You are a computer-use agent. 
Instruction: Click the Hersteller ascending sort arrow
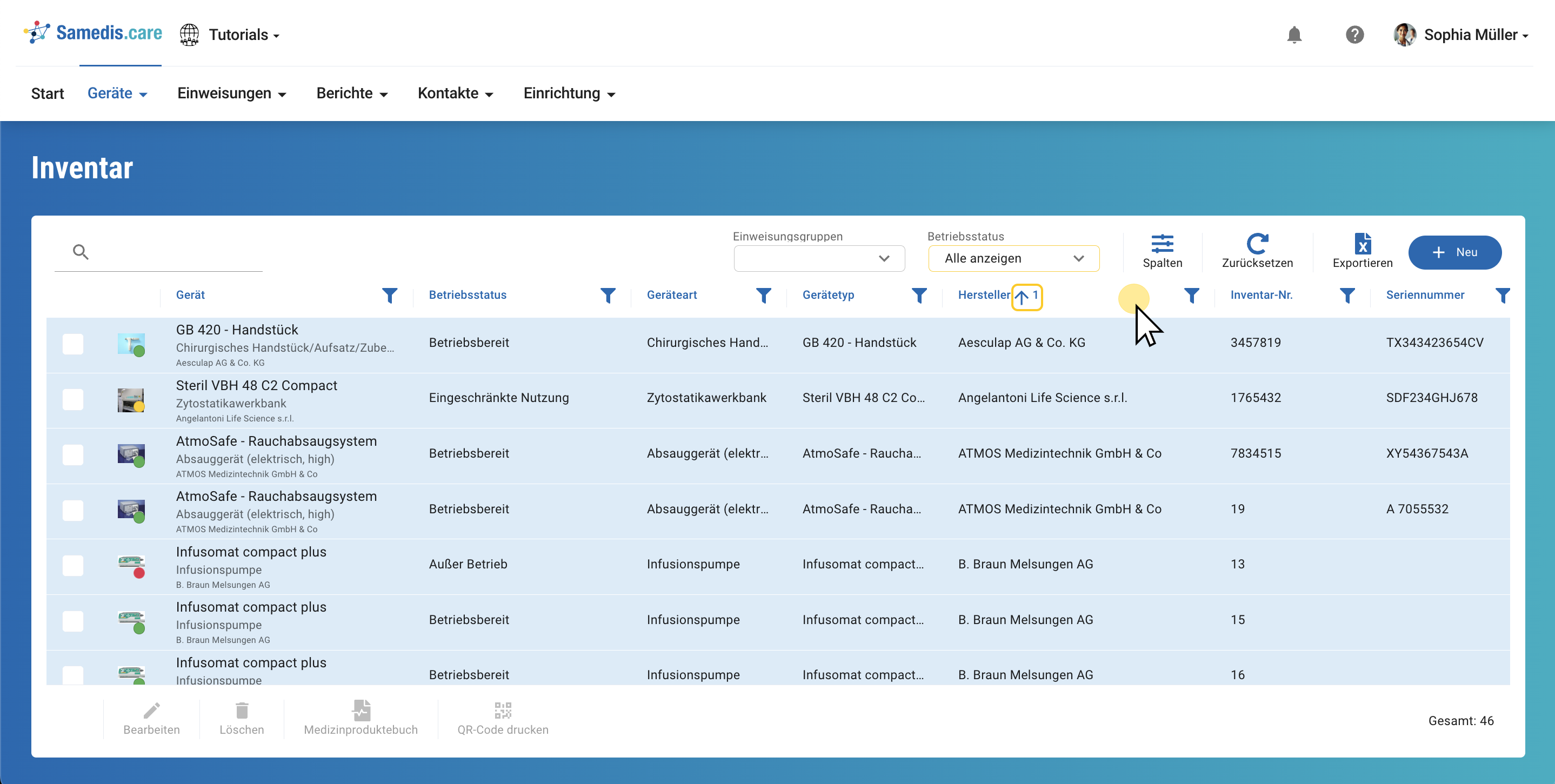(x=1022, y=296)
